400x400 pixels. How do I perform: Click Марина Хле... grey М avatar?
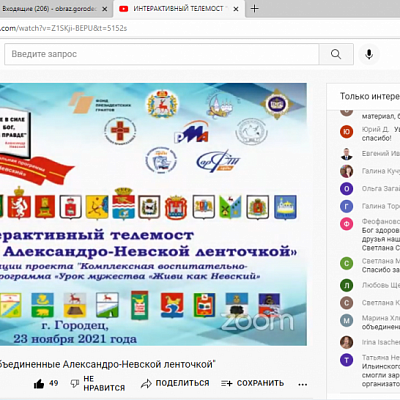[346, 321]
